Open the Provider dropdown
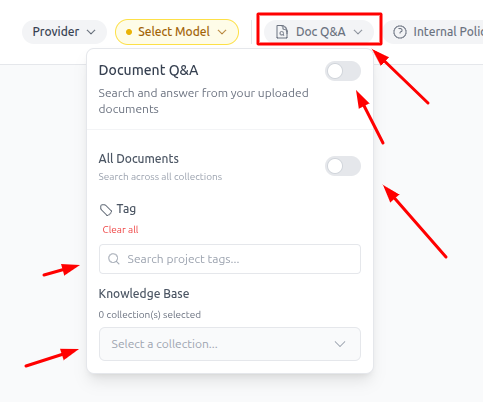Viewport: 483px width, 402px height. [64, 32]
